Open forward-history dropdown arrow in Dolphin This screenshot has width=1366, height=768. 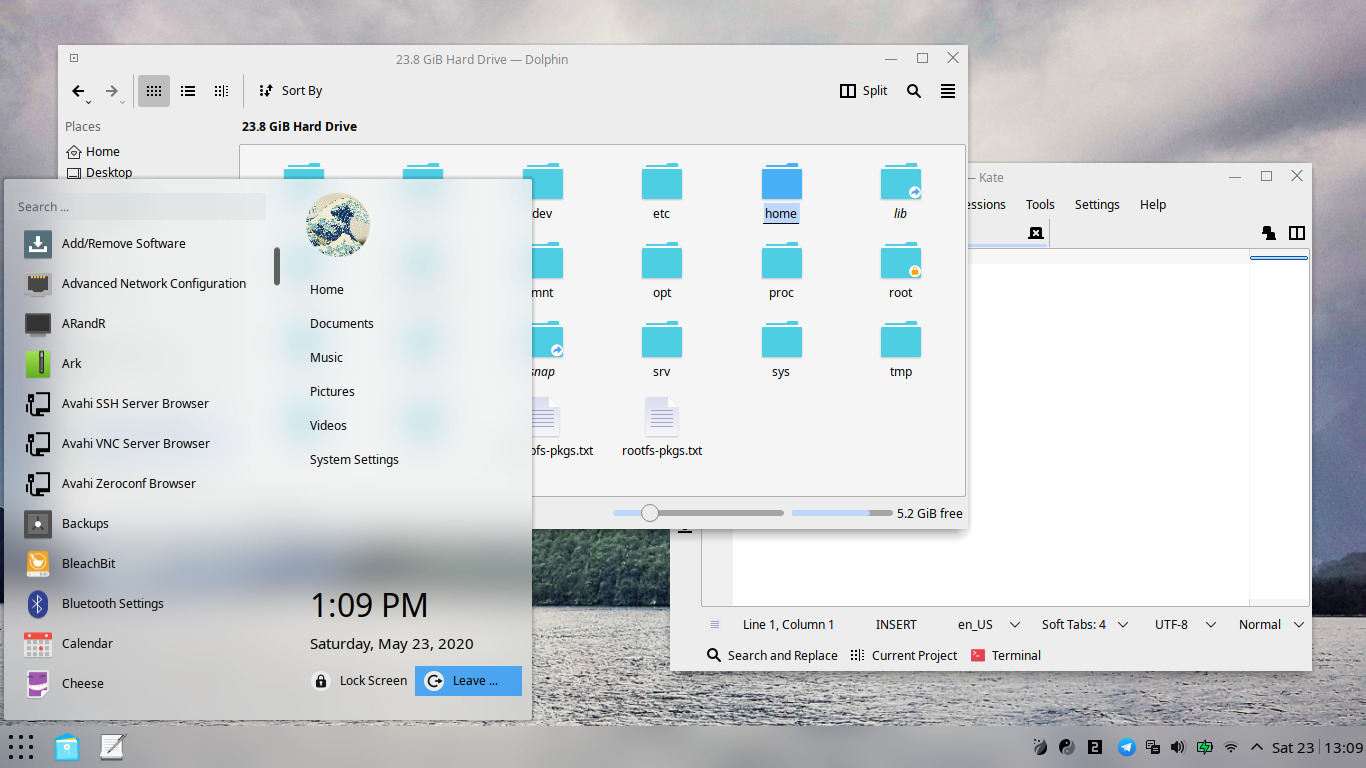[122, 102]
